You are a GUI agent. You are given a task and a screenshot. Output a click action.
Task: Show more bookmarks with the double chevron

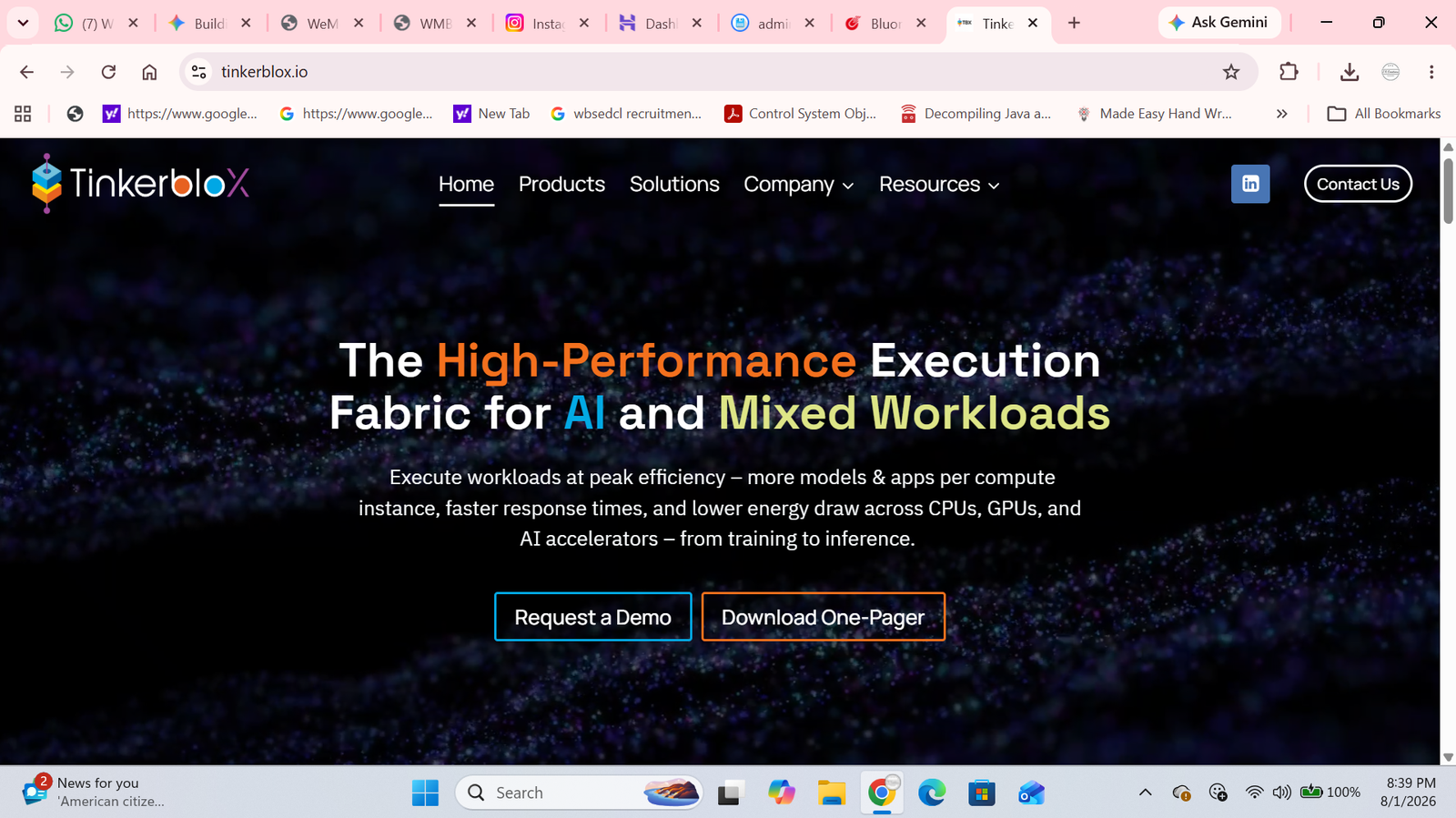[x=1282, y=114]
